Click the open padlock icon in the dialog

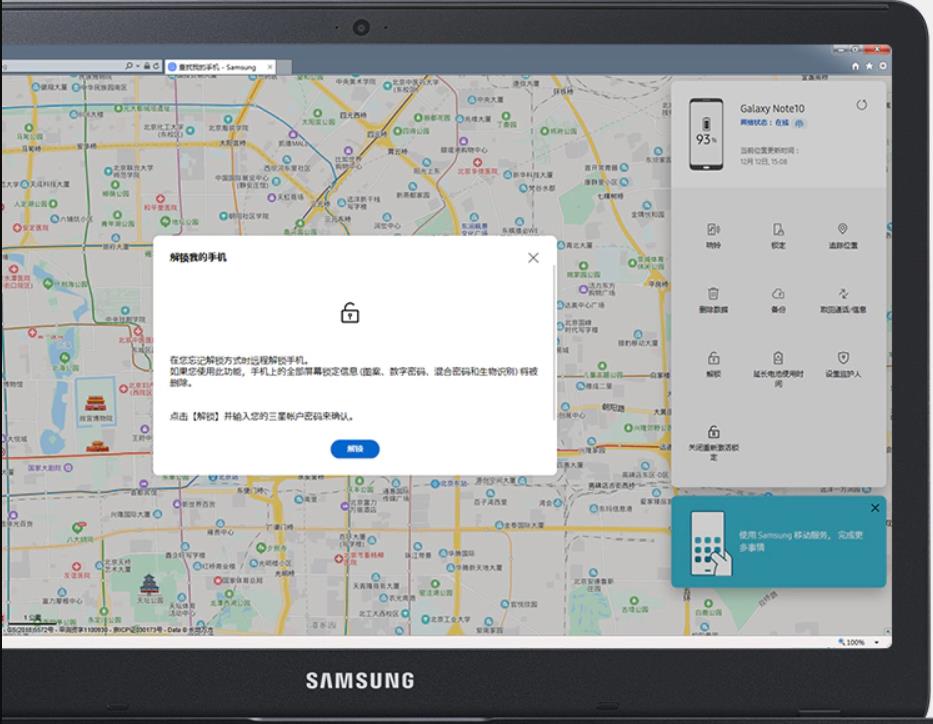coord(350,312)
